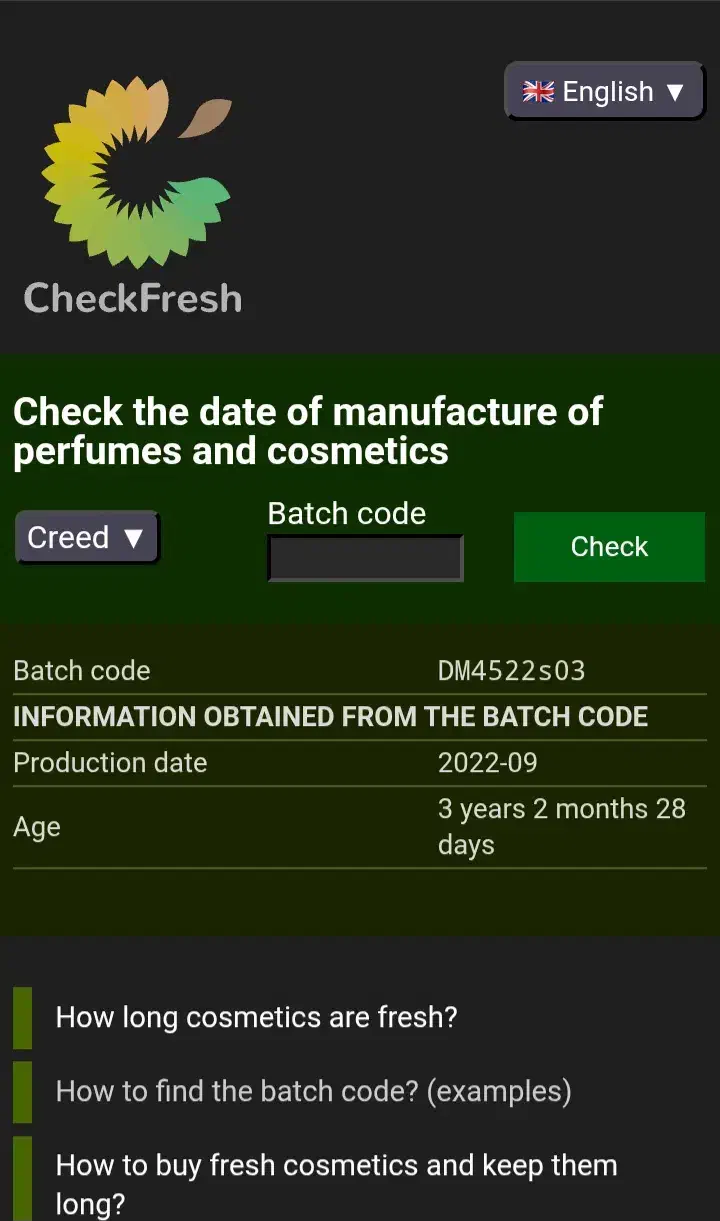
Task: Click the age value "3 years 2 months"
Action: tap(560, 826)
